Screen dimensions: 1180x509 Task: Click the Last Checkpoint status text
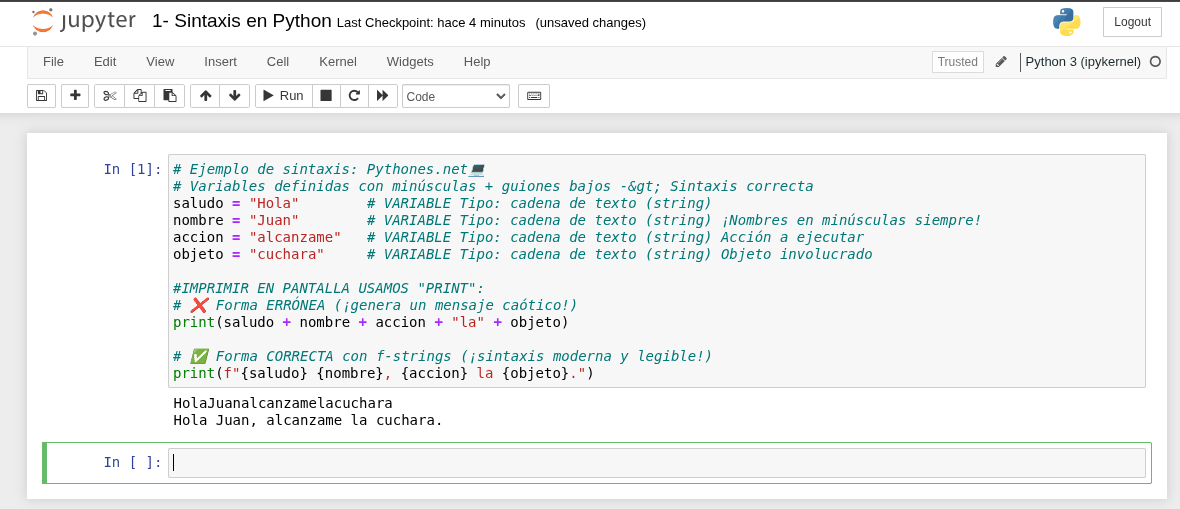click(430, 23)
